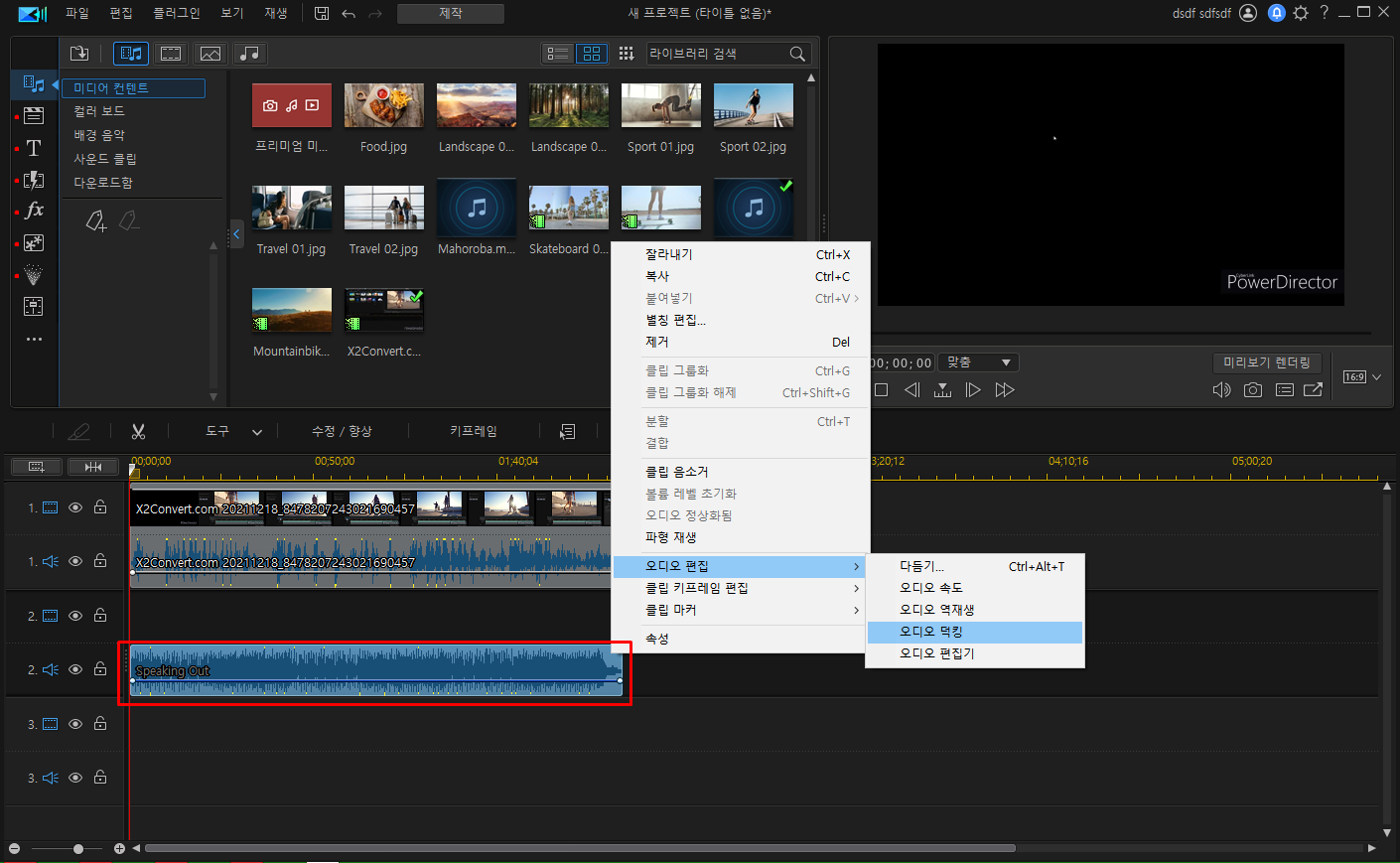Open the Title room T icon

click(34, 148)
